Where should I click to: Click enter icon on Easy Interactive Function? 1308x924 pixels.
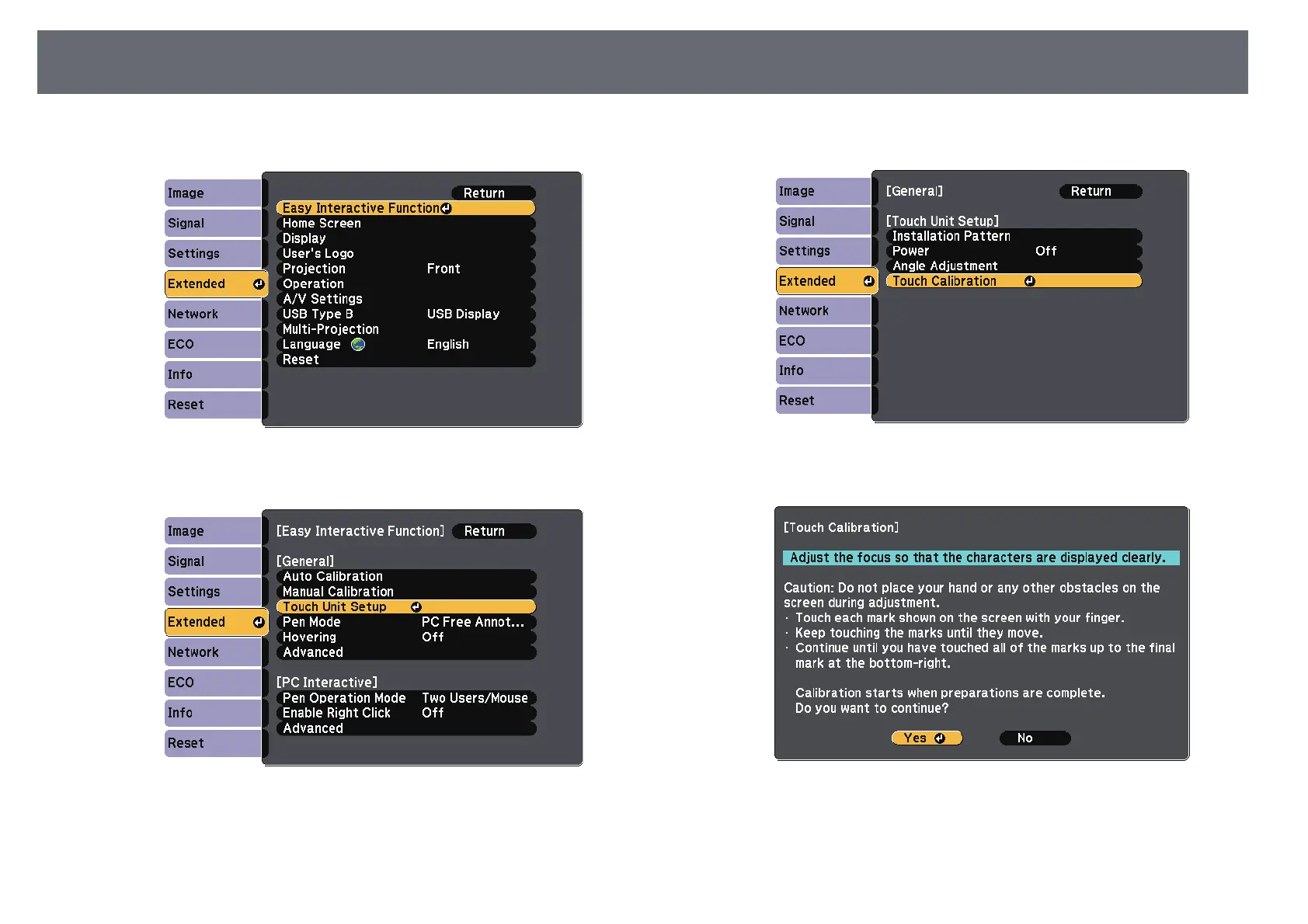446,208
